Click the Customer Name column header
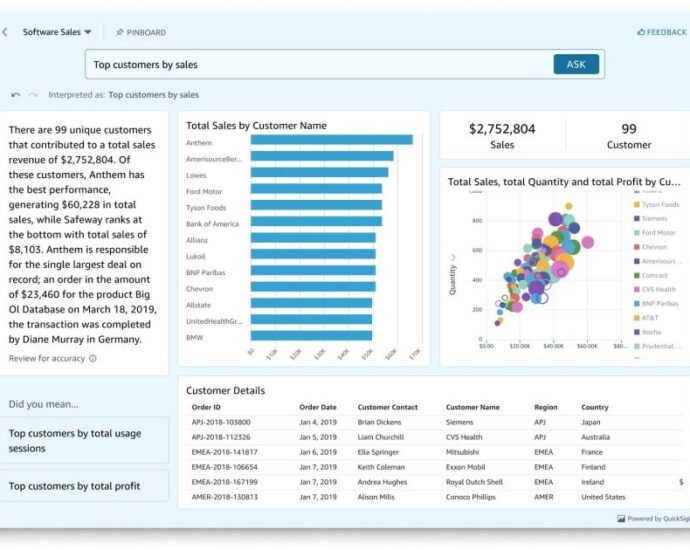The width and height of the screenshot is (690, 550). click(x=473, y=407)
